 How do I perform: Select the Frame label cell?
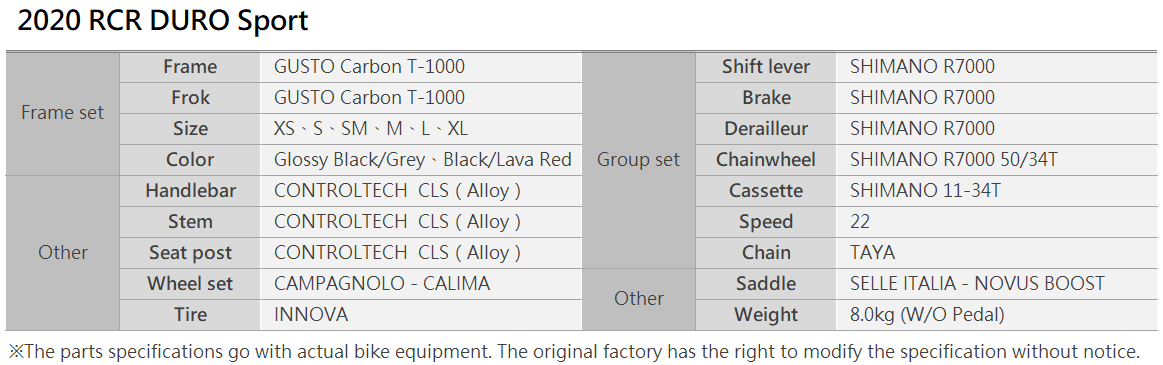(190, 67)
